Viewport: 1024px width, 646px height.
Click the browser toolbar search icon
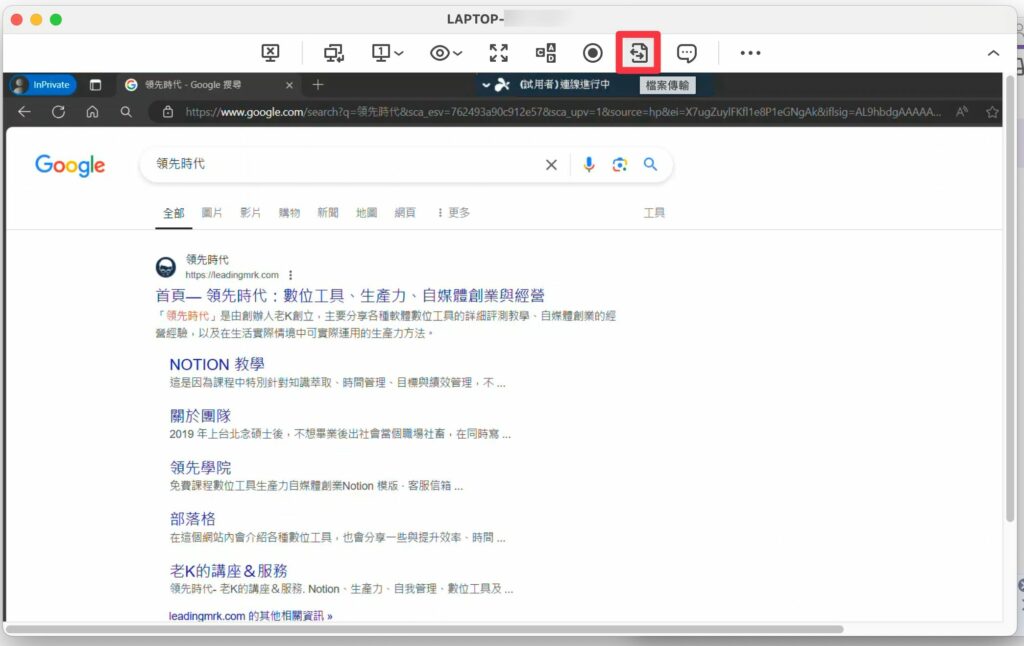click(x=126, y=112)
